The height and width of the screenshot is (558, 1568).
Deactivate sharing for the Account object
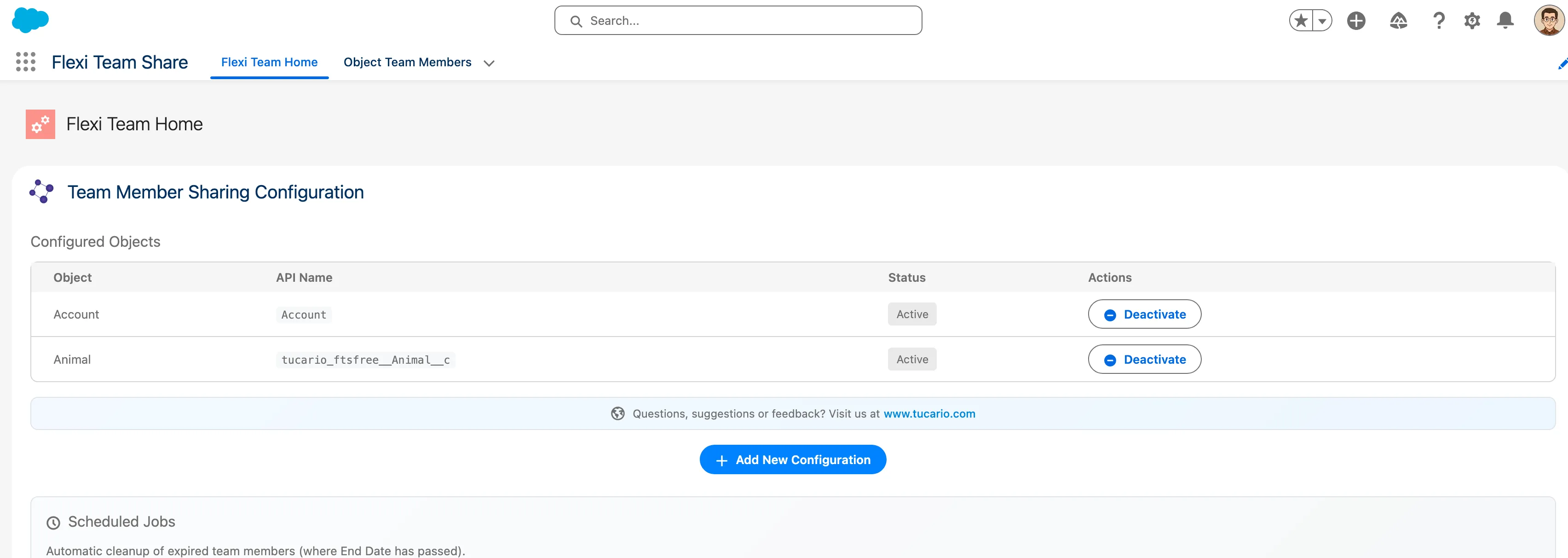click(1144, 314)
